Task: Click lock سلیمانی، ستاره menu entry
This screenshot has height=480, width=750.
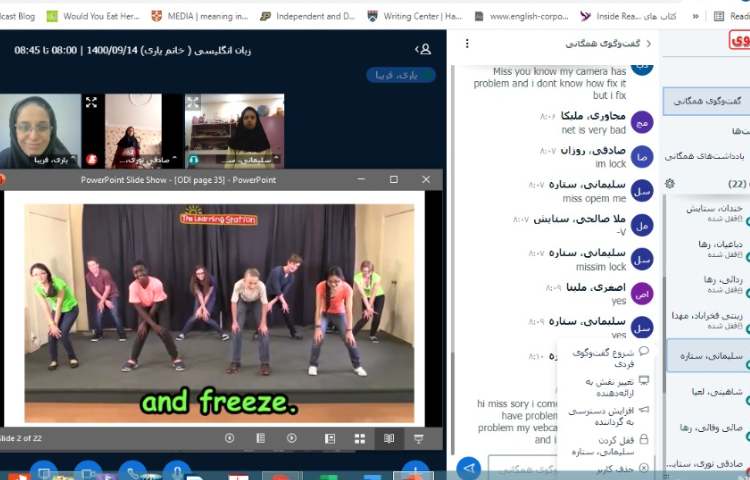Action: 605,445
